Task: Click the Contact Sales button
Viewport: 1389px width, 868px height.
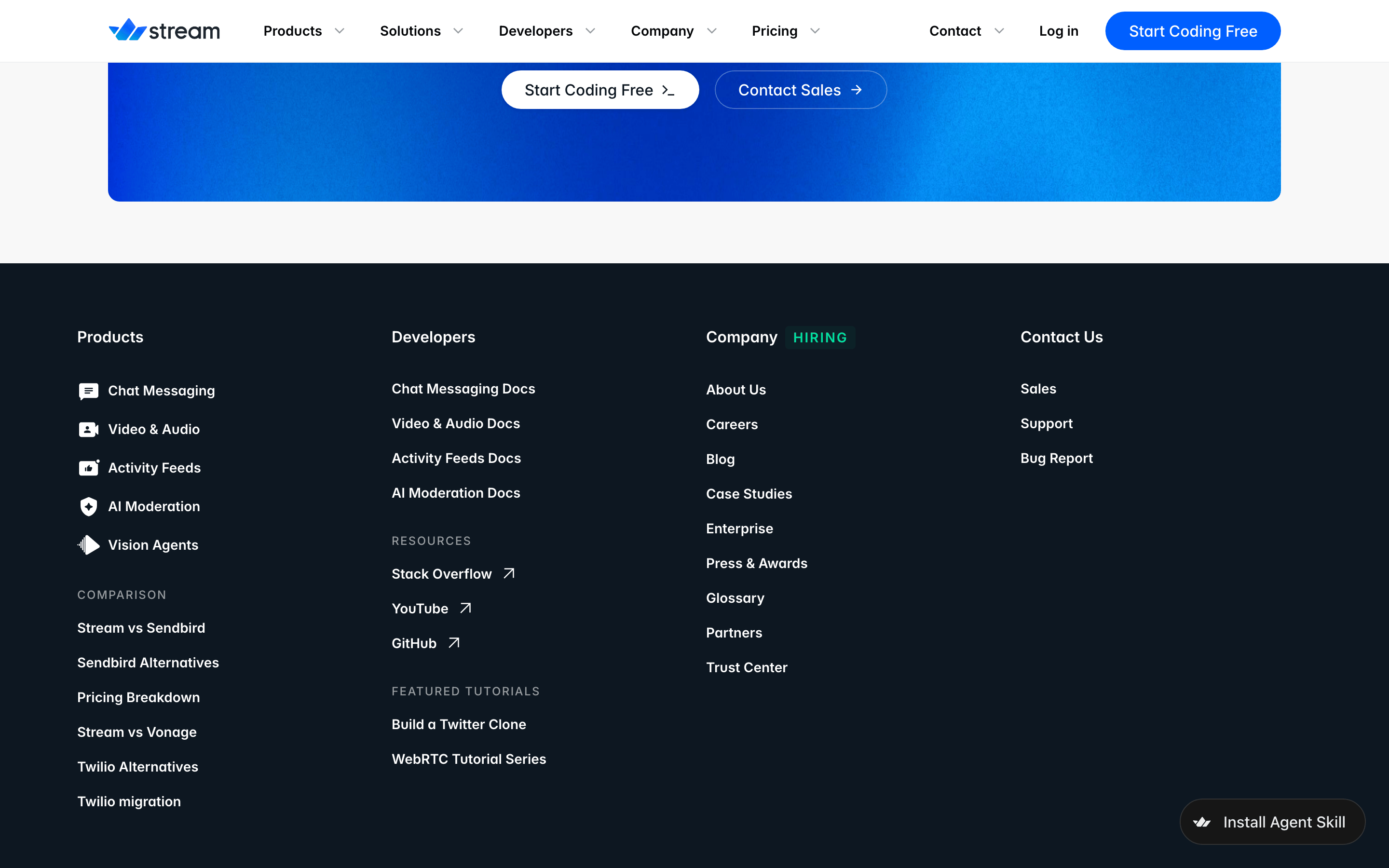Action: (801, 90)
